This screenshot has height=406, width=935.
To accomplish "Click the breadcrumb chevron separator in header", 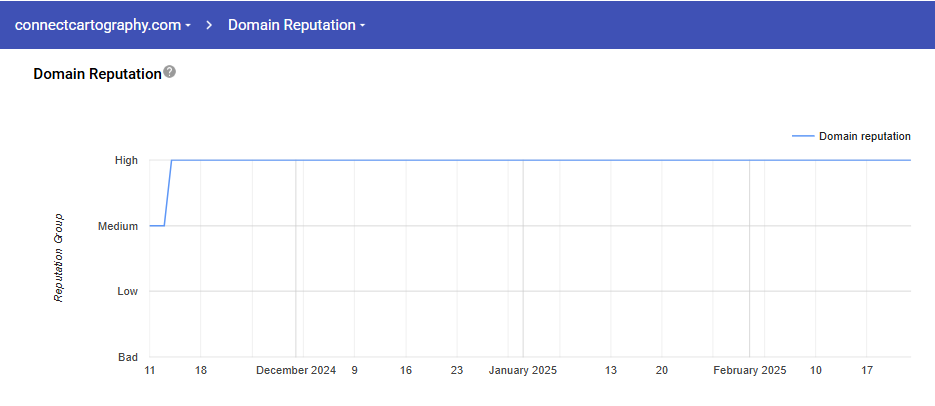I will point(210,25).
